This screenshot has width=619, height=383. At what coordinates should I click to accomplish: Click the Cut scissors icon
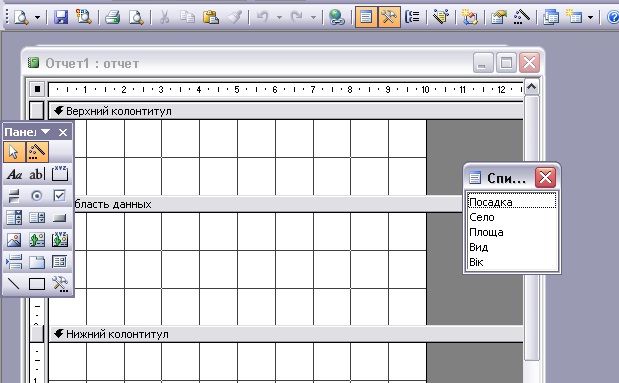click(x=165, y=17)
